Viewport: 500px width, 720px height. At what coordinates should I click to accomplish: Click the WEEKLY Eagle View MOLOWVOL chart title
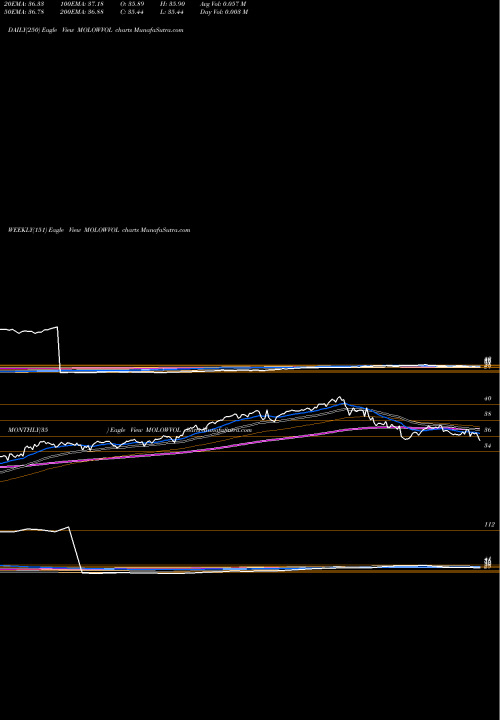pyautogui.click(x=99, y=230)
